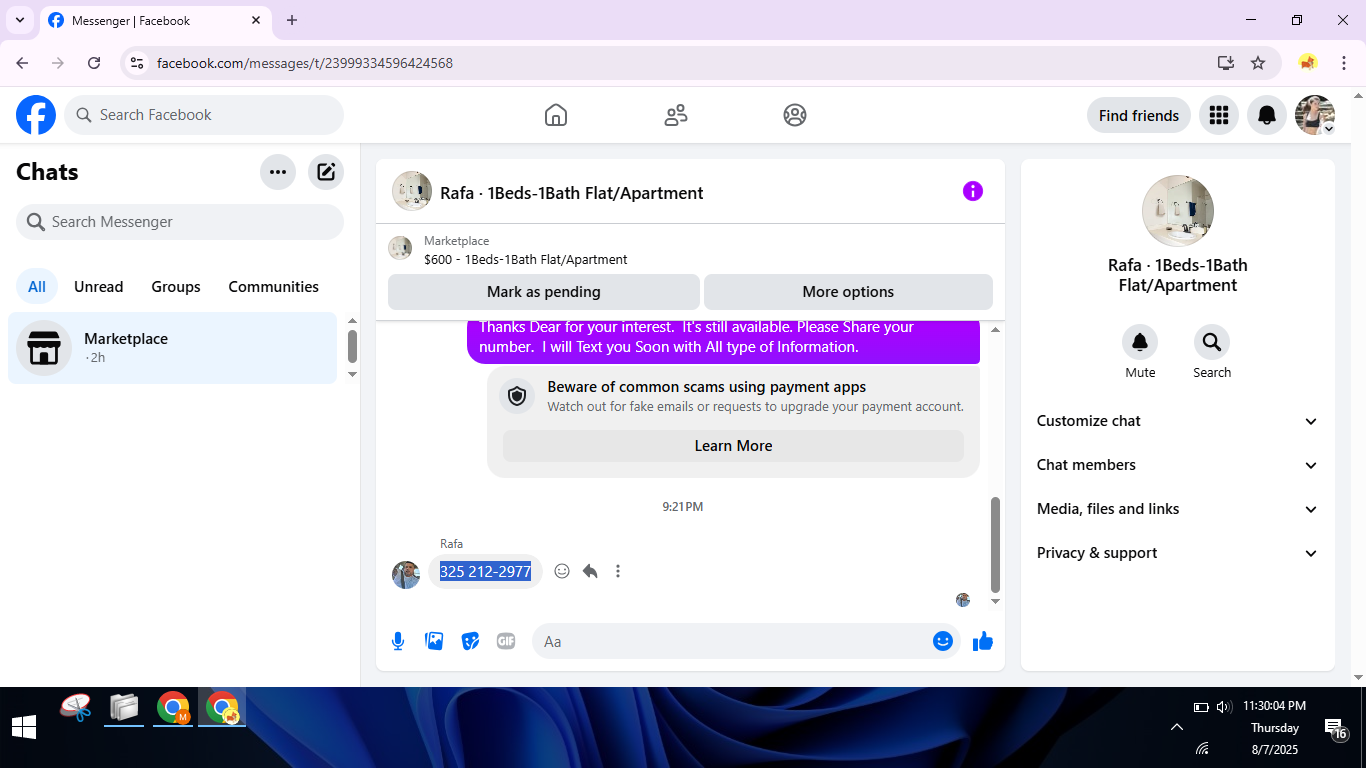Open Windows Start menu

24,727
